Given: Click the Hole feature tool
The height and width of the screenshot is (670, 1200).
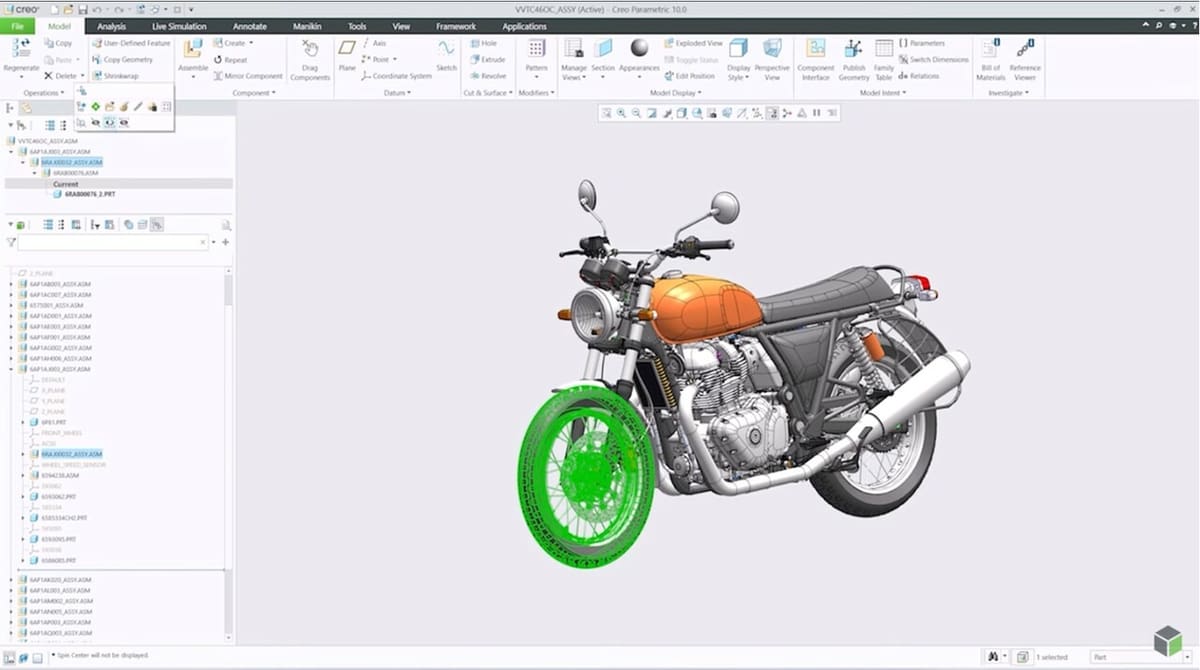Looking at the screenshot, I should 482,43.
